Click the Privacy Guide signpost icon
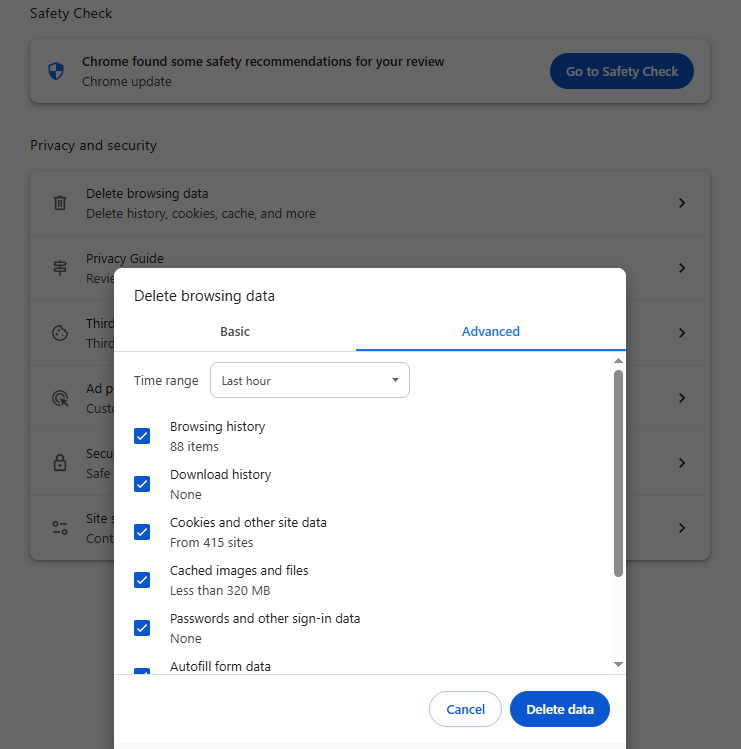The image size is (741, 749). point(60,268)
